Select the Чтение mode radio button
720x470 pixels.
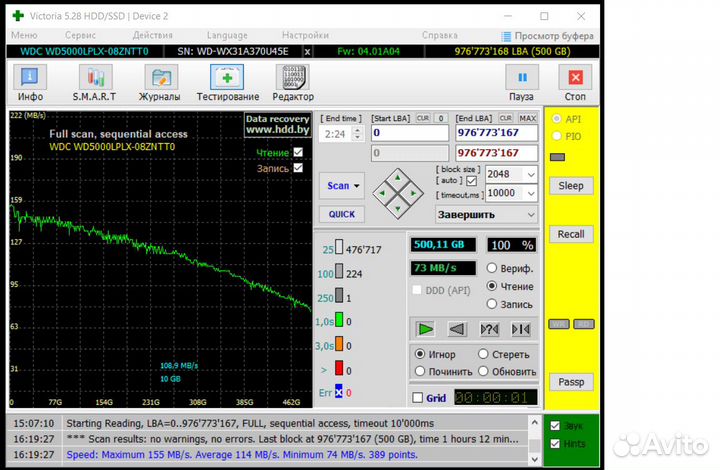(x=492, y=286)
